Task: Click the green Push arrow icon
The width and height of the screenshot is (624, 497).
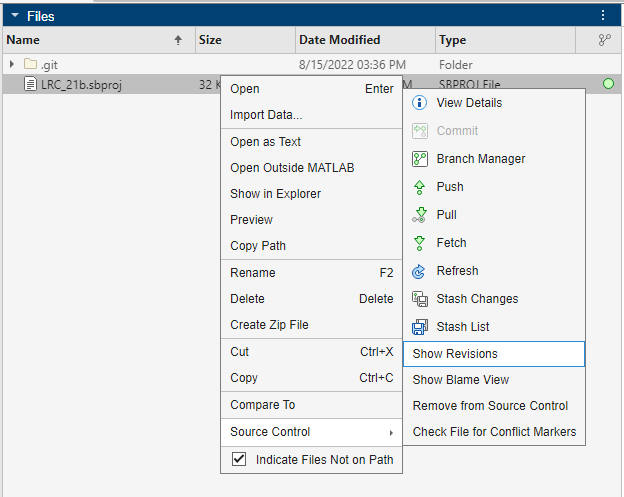Action: [x=420, y=187]
